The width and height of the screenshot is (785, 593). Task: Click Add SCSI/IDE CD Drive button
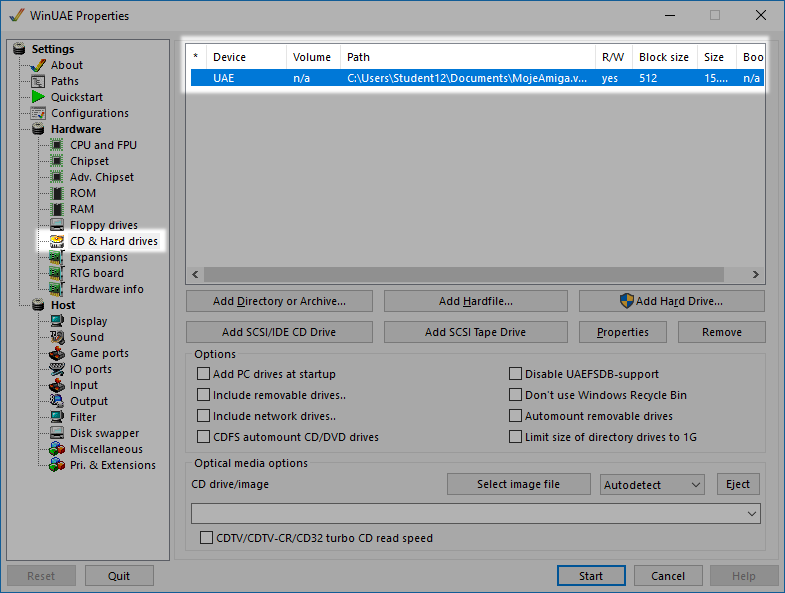[279, 333]
